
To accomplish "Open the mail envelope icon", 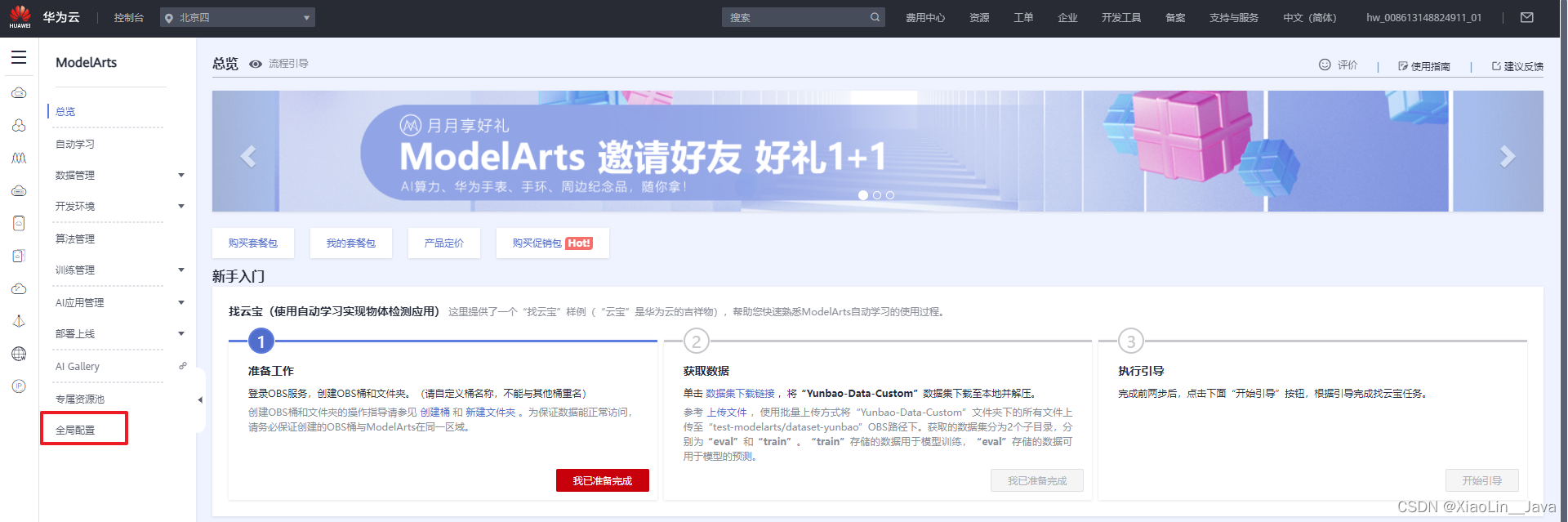I will tap(1527, 17).
